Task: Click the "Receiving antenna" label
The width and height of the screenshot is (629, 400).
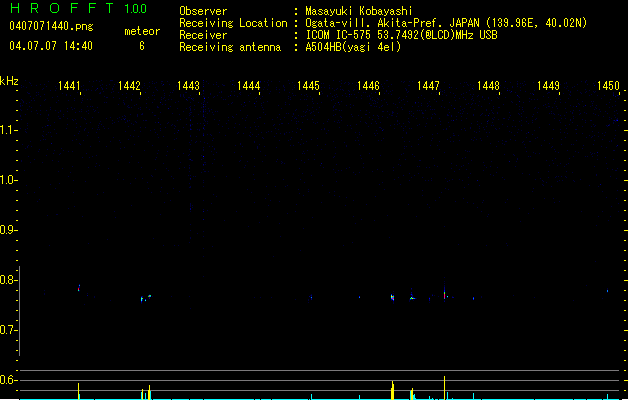Action: (x=230, y=47)
